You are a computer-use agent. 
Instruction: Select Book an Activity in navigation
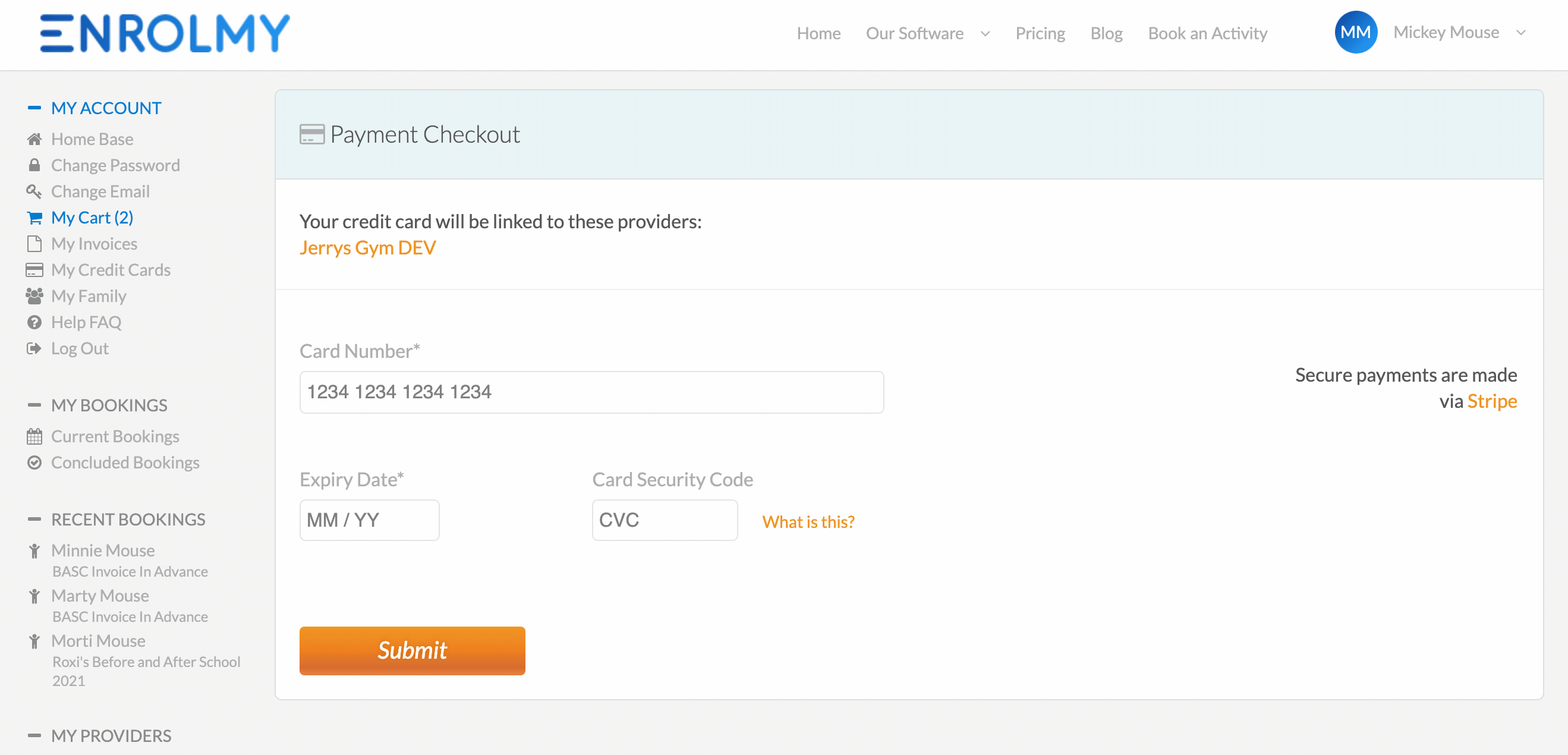[1208, 33]
